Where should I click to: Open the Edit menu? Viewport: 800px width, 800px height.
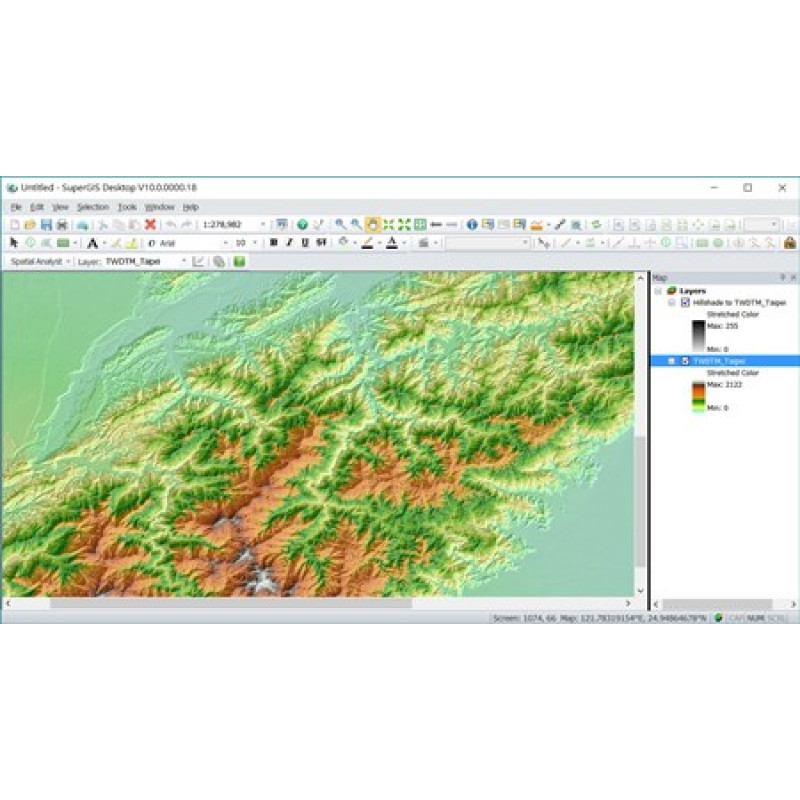tap(37, 207)
